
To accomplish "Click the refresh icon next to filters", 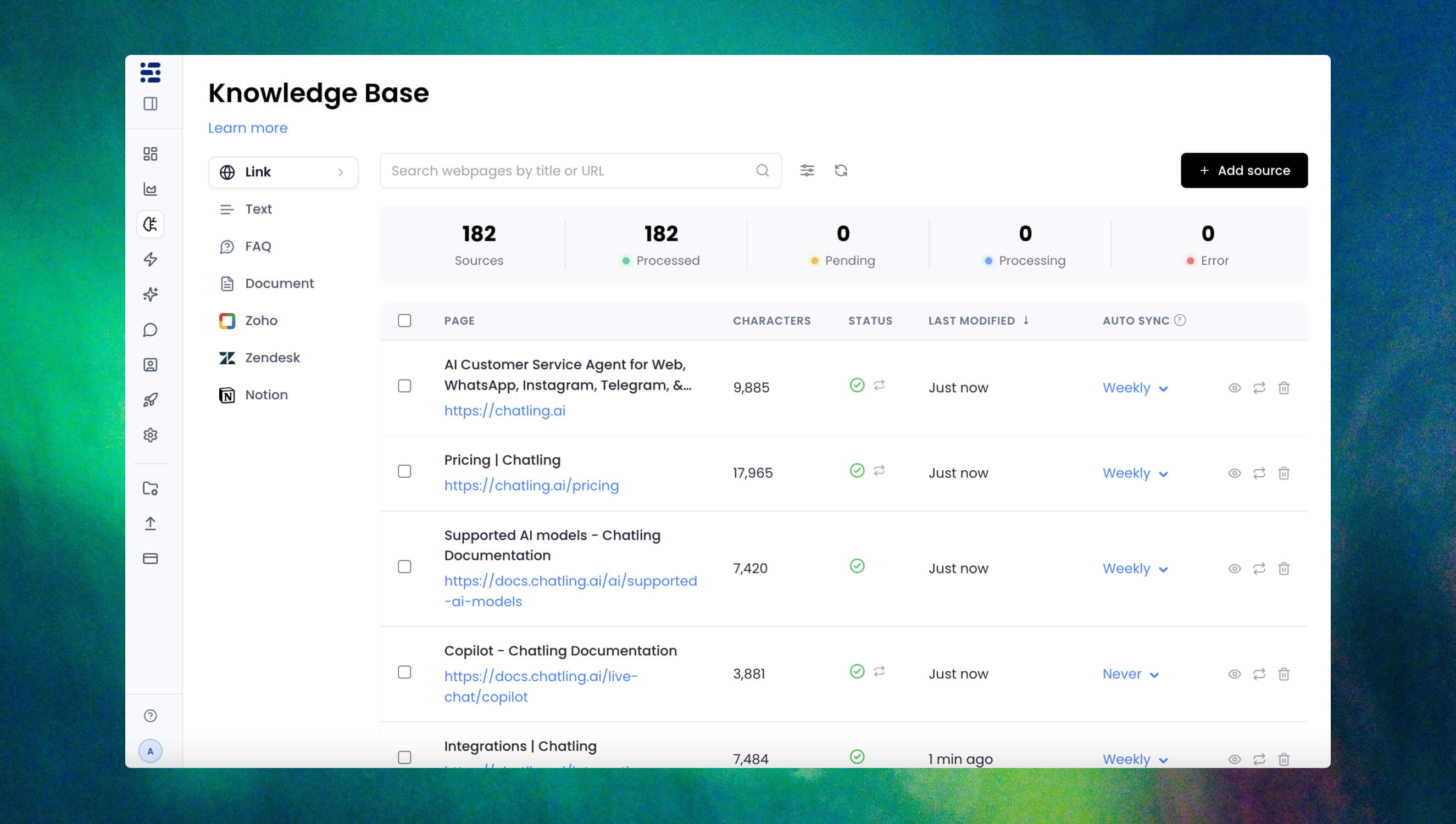I will (x=841, y=170).
